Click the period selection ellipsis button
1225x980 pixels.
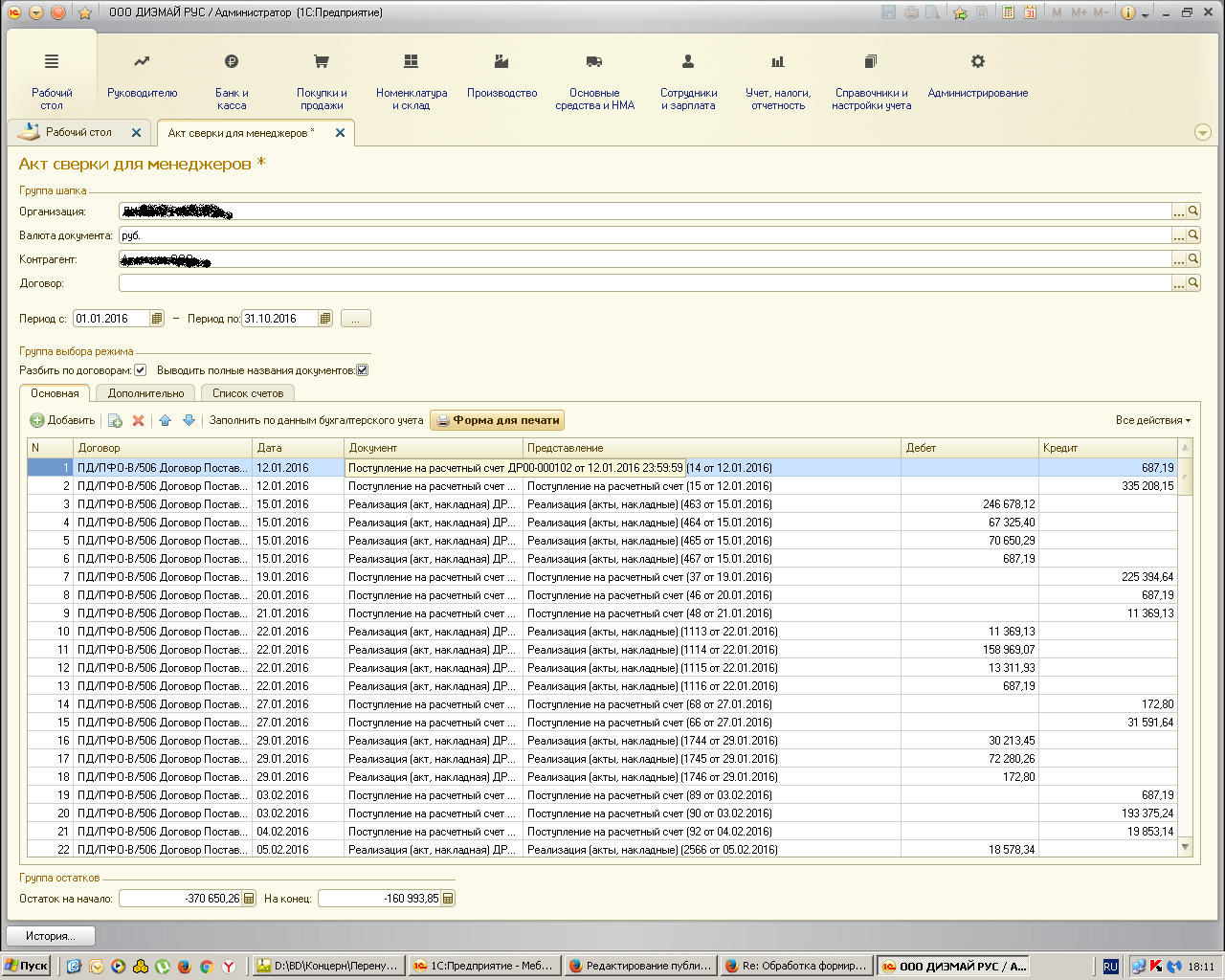tap(355, 319)
